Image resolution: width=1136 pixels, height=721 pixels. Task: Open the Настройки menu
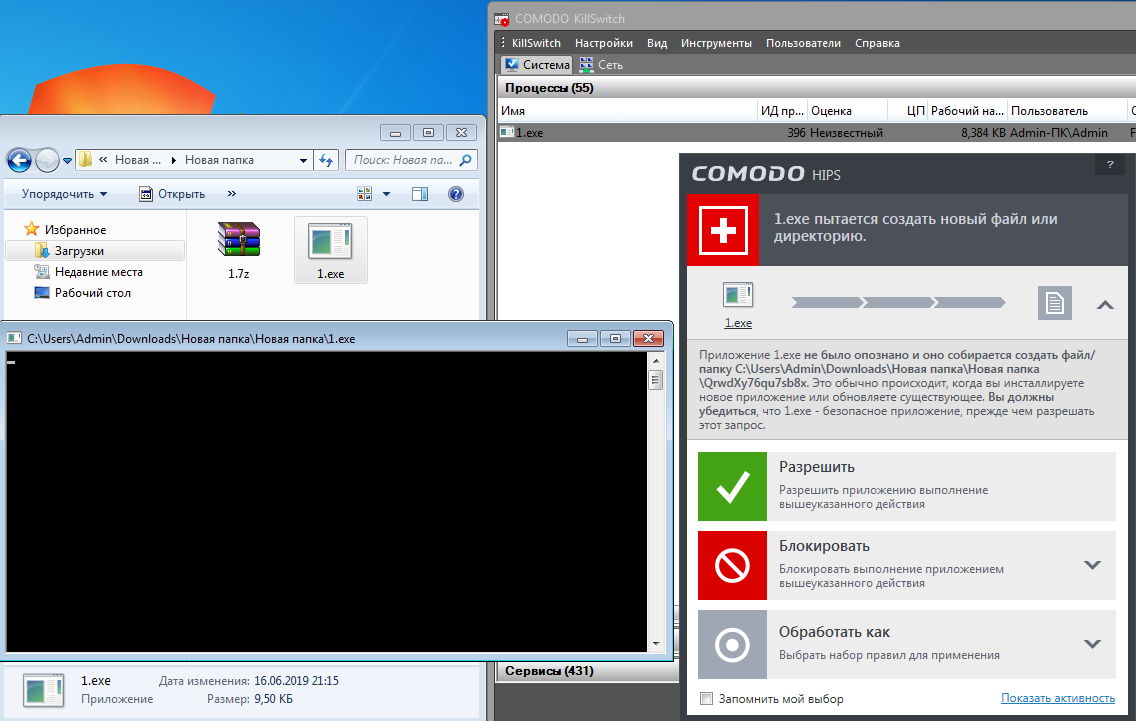(604, 43)
